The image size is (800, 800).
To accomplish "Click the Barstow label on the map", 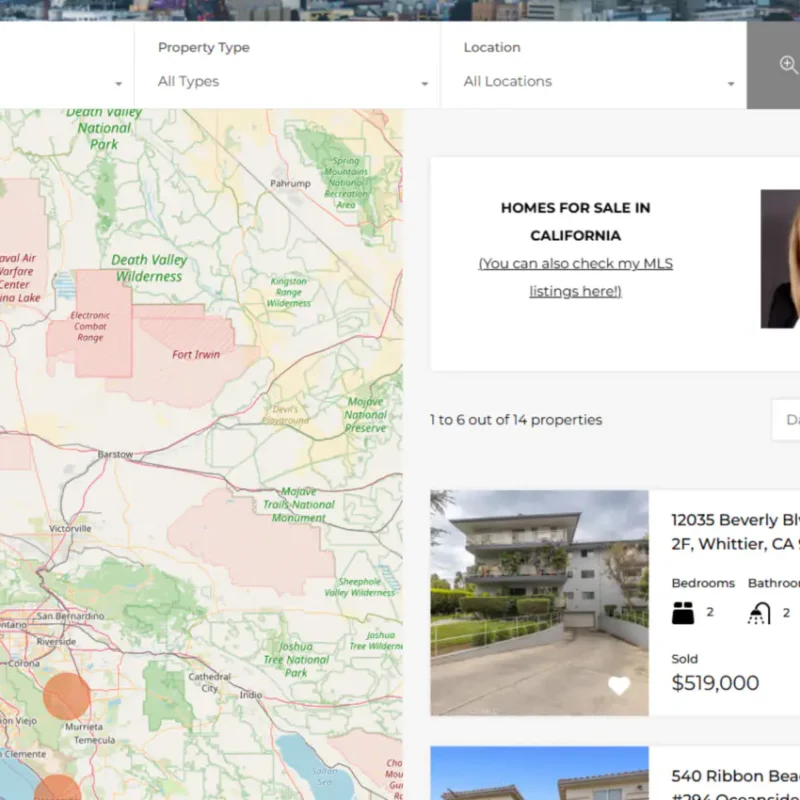I will (x=115, y=454).
